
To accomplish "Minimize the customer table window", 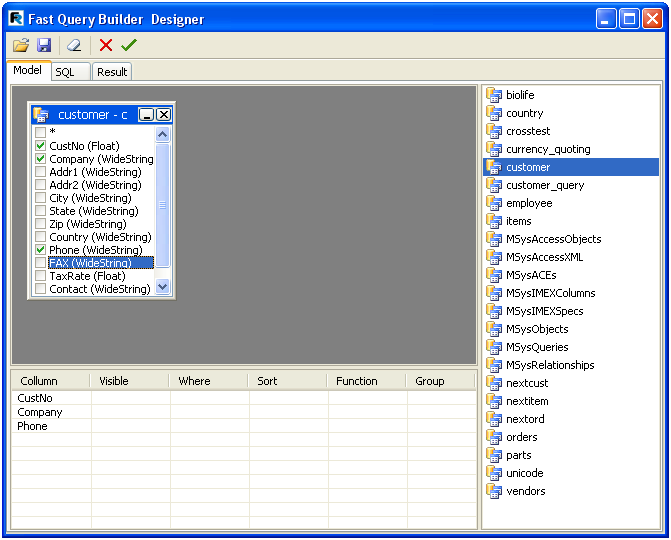I will [x=146, y=115].
